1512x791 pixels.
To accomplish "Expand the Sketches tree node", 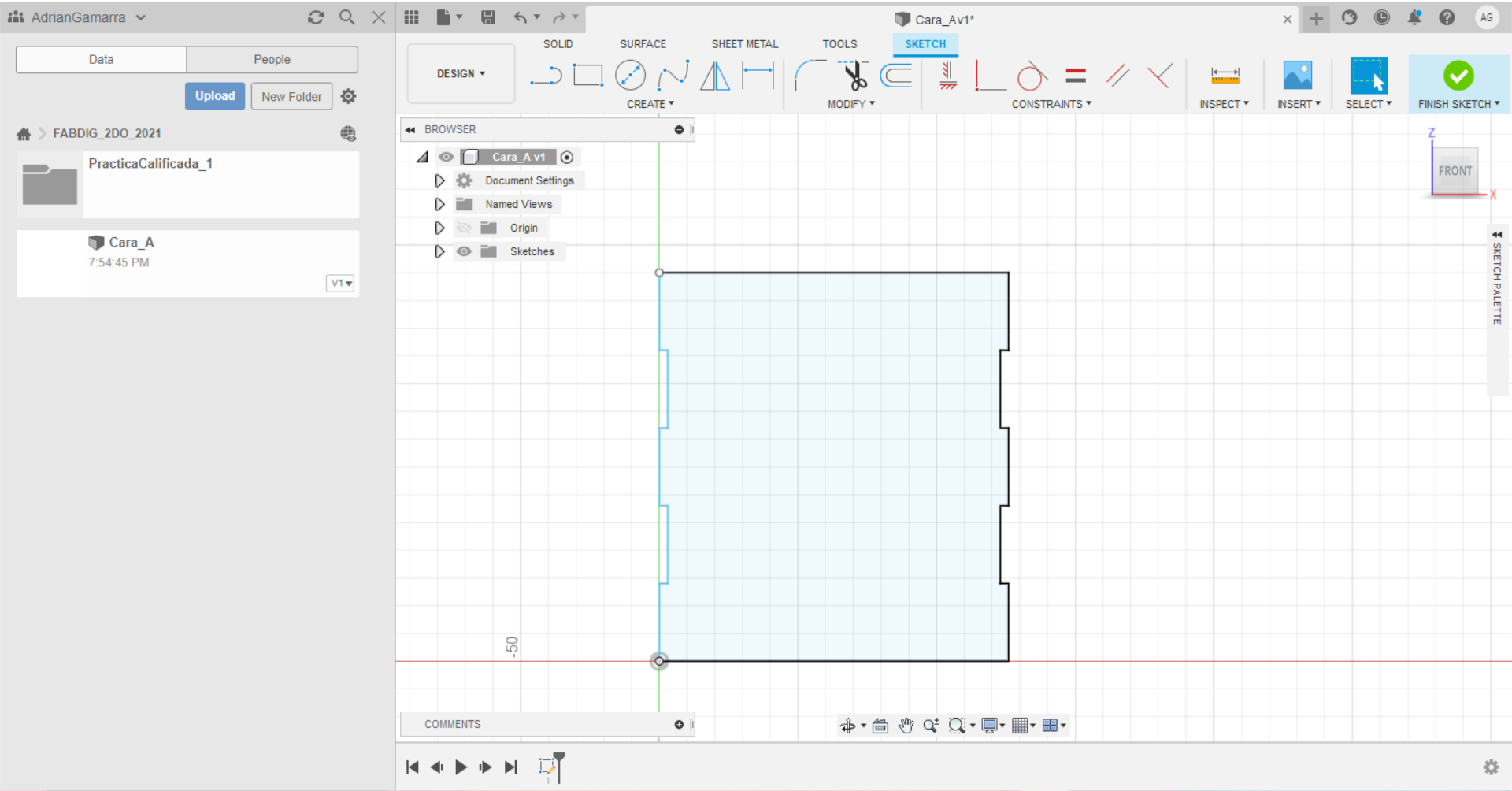I will click(439, 251).
